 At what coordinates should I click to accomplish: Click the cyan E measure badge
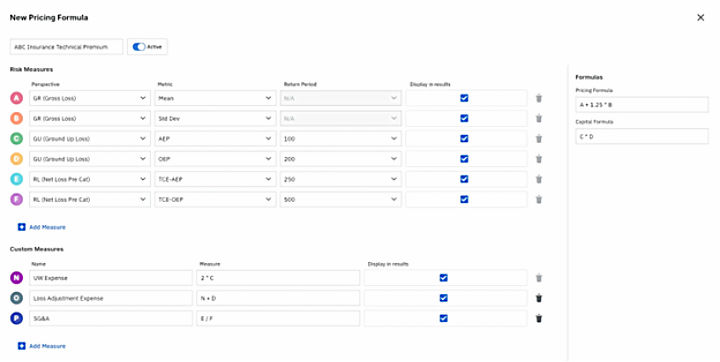(17, 179)
